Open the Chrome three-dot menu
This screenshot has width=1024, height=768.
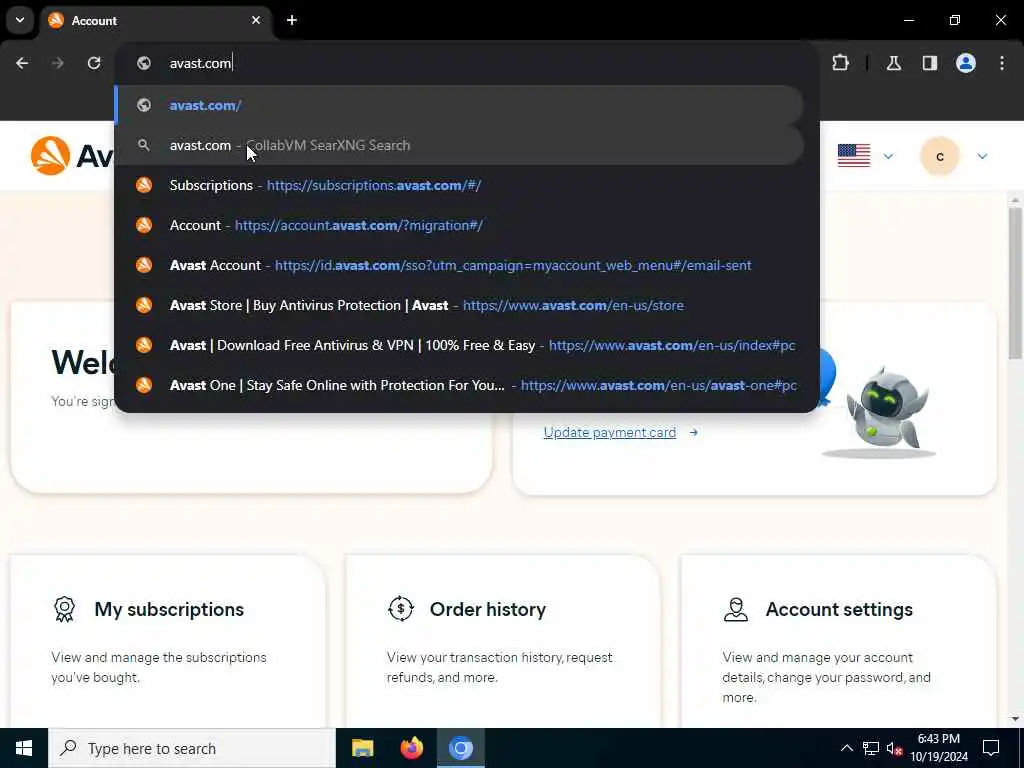point(1002,63)
